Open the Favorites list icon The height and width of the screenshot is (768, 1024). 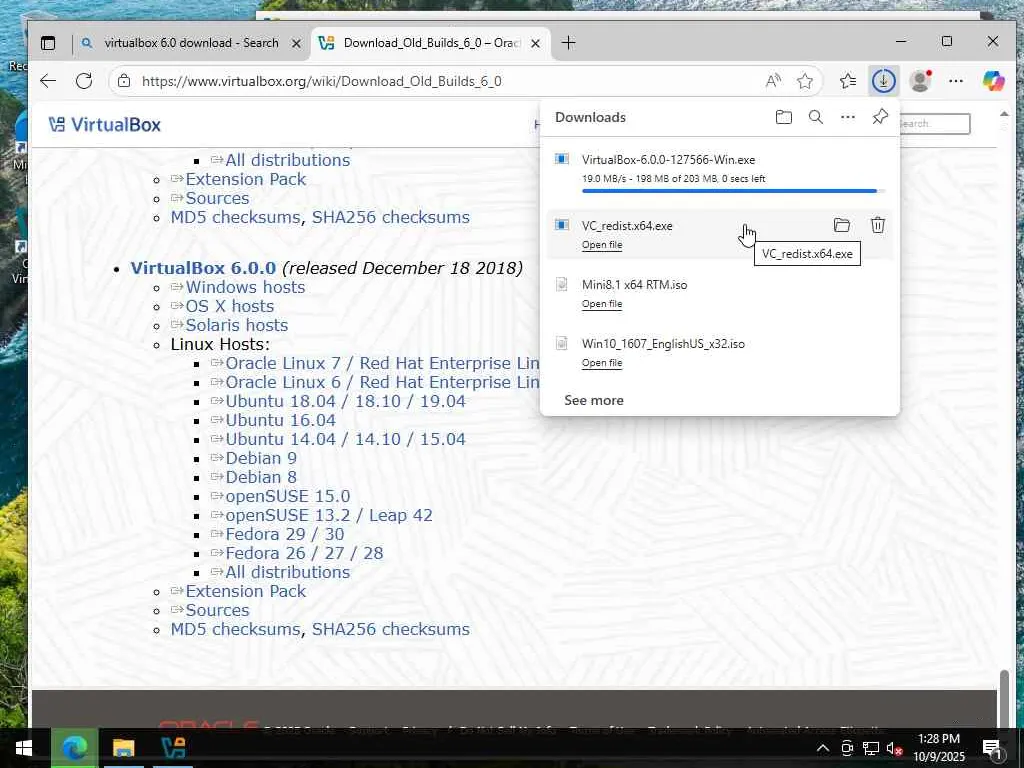pyautogui.click(x=848, y=81)
